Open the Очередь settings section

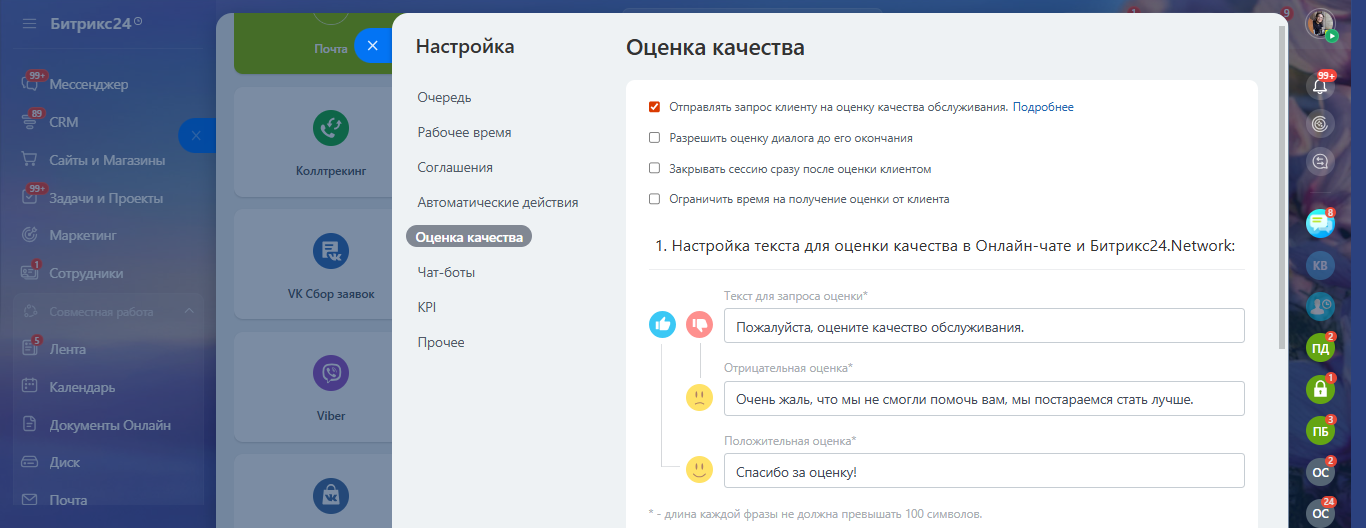(444, 97)
